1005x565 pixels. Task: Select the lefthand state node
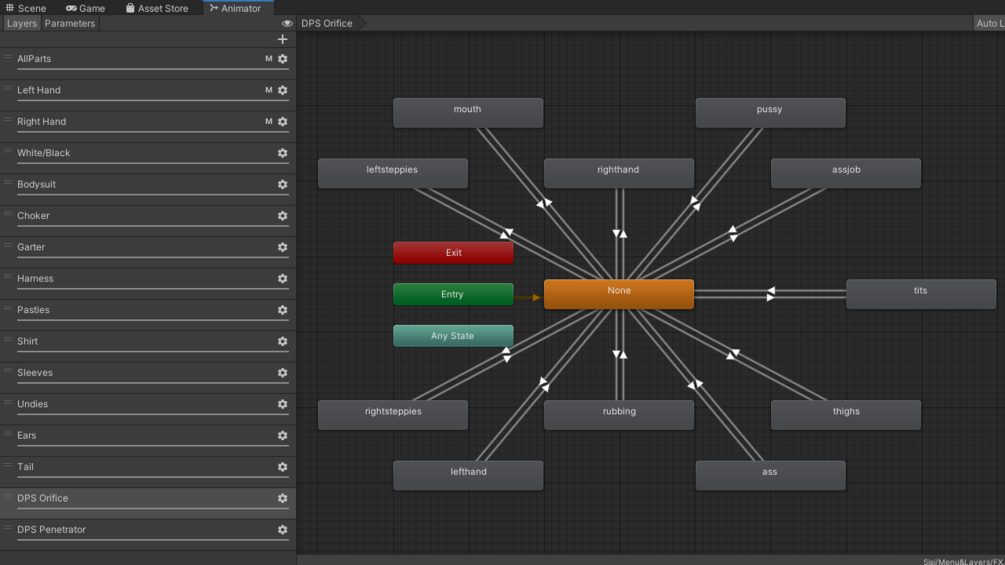click(468, 475)
